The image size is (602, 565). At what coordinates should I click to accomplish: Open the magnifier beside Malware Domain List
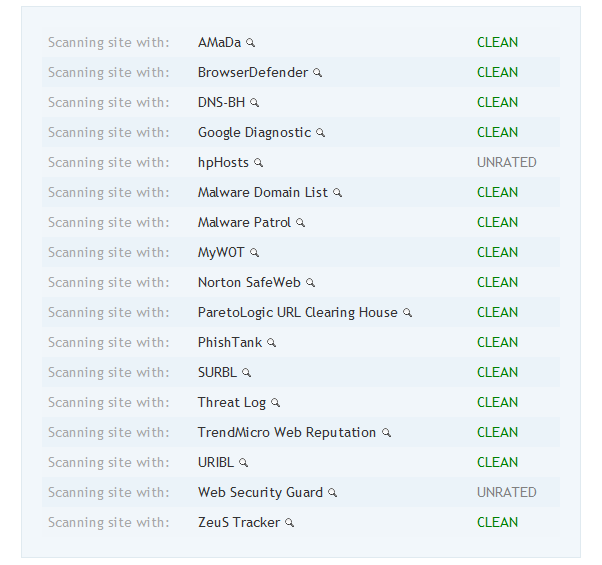pyautogui.click(x=337, y=193)
